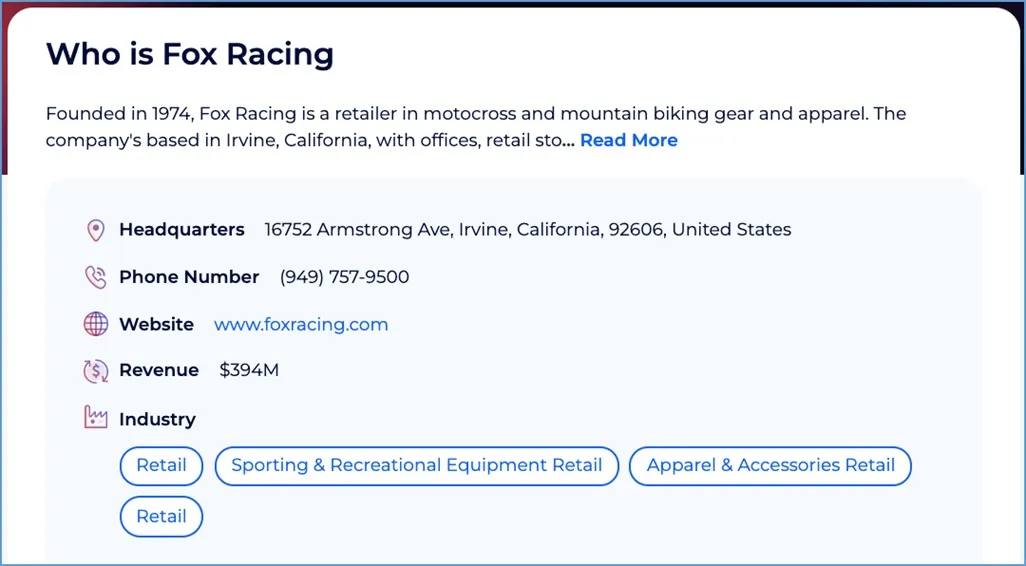Click the Founded in 1974 description paragraph
1026x566 pixels.
(x=476, y=127)
